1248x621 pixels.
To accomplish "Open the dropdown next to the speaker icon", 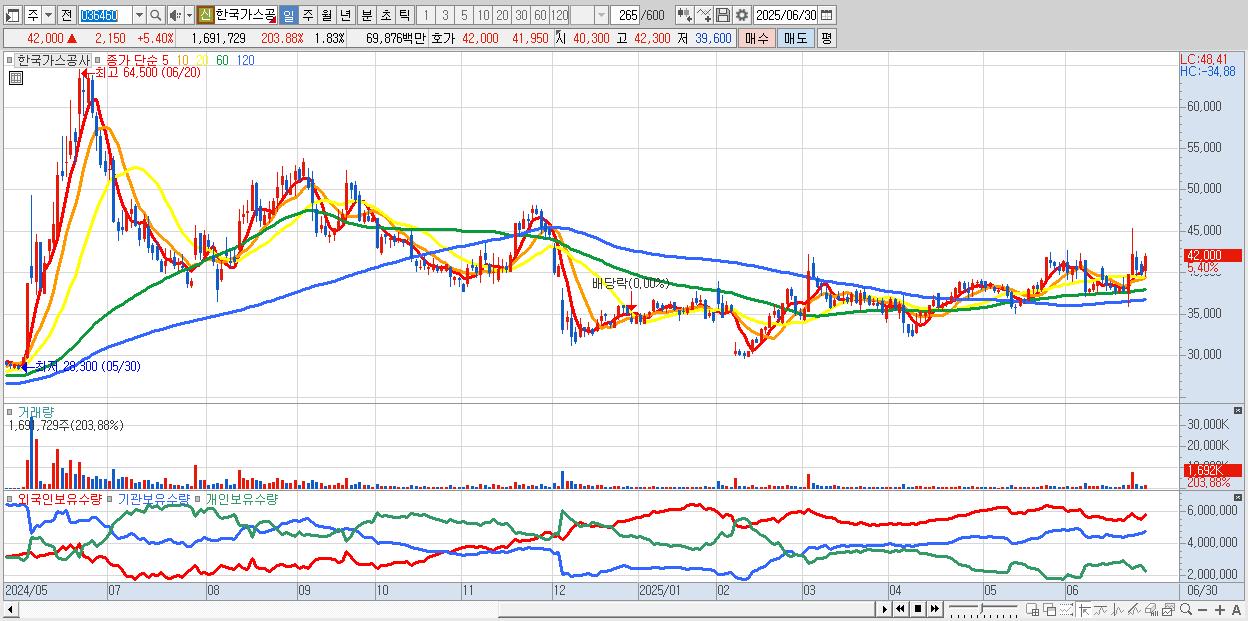I will tap(189, 15).
